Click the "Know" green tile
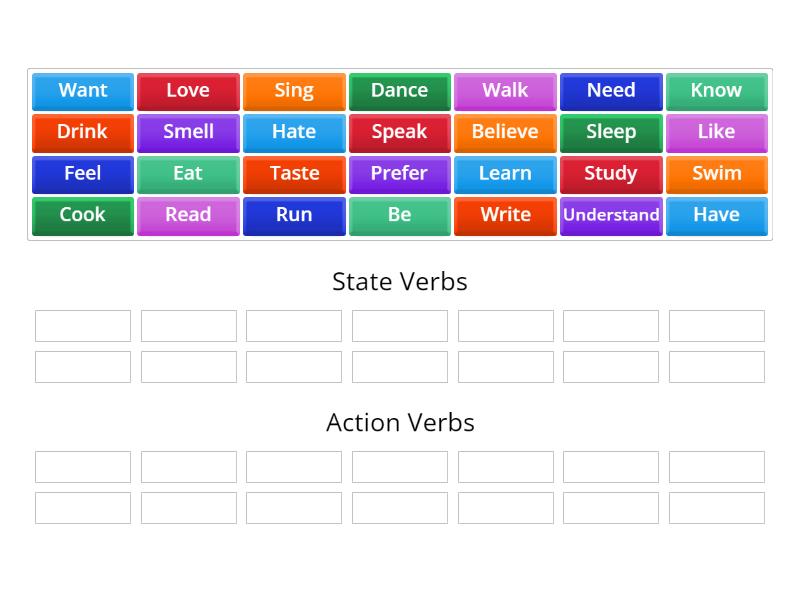 pyautogui.click(x=716, y=91)
